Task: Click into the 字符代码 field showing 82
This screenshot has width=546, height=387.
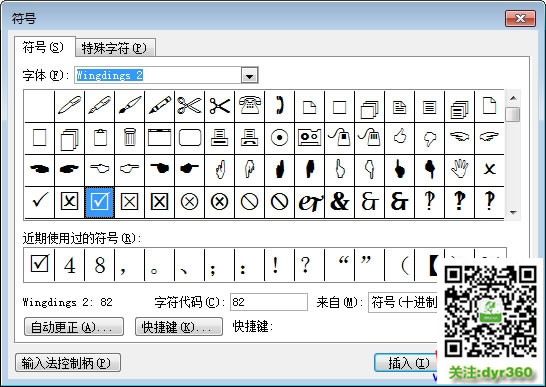Action: (269, 302)
